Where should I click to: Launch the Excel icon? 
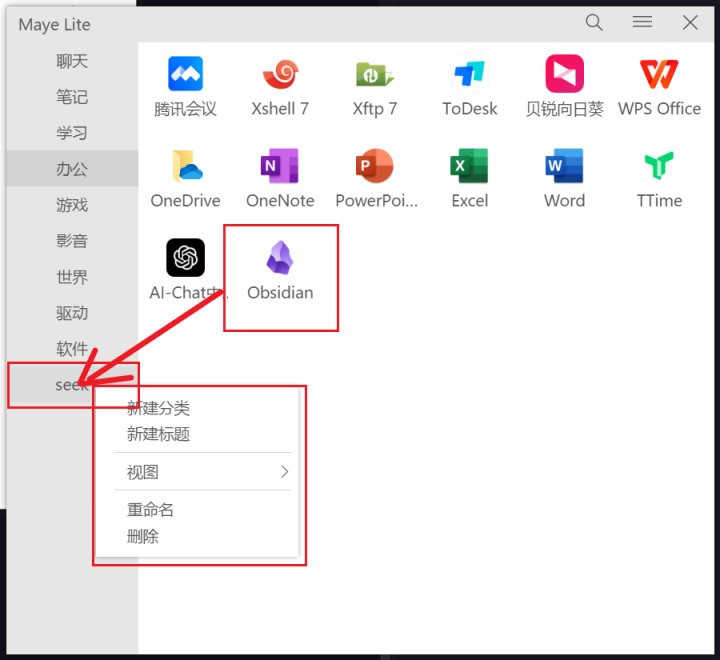click(x=469, y=166)
